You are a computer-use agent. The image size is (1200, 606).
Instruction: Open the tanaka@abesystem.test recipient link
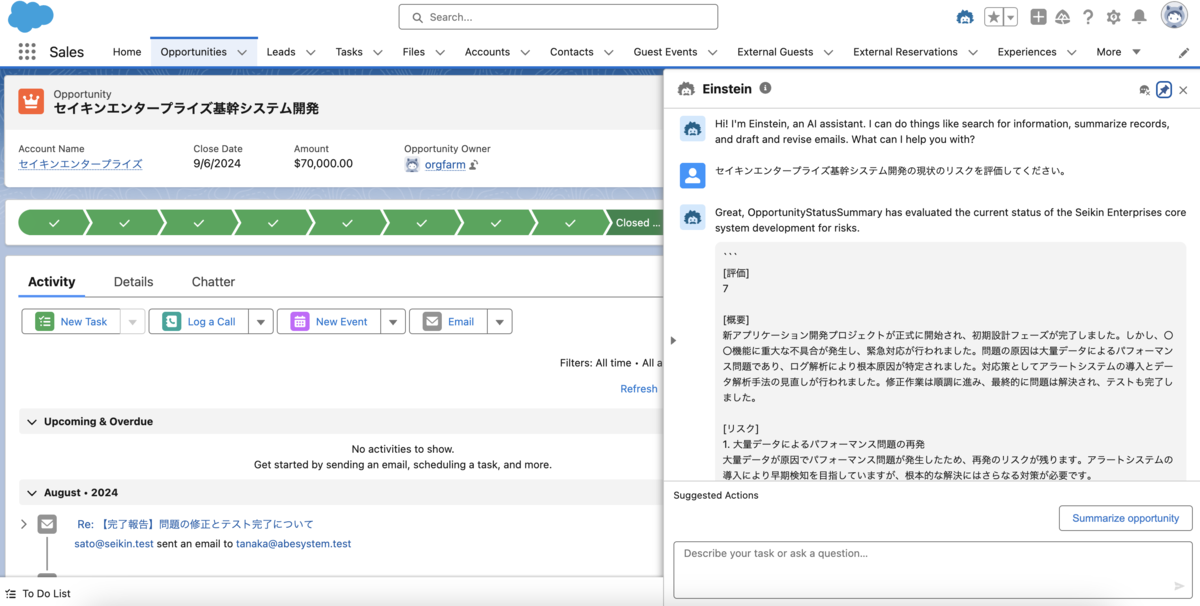pos(293,544)
